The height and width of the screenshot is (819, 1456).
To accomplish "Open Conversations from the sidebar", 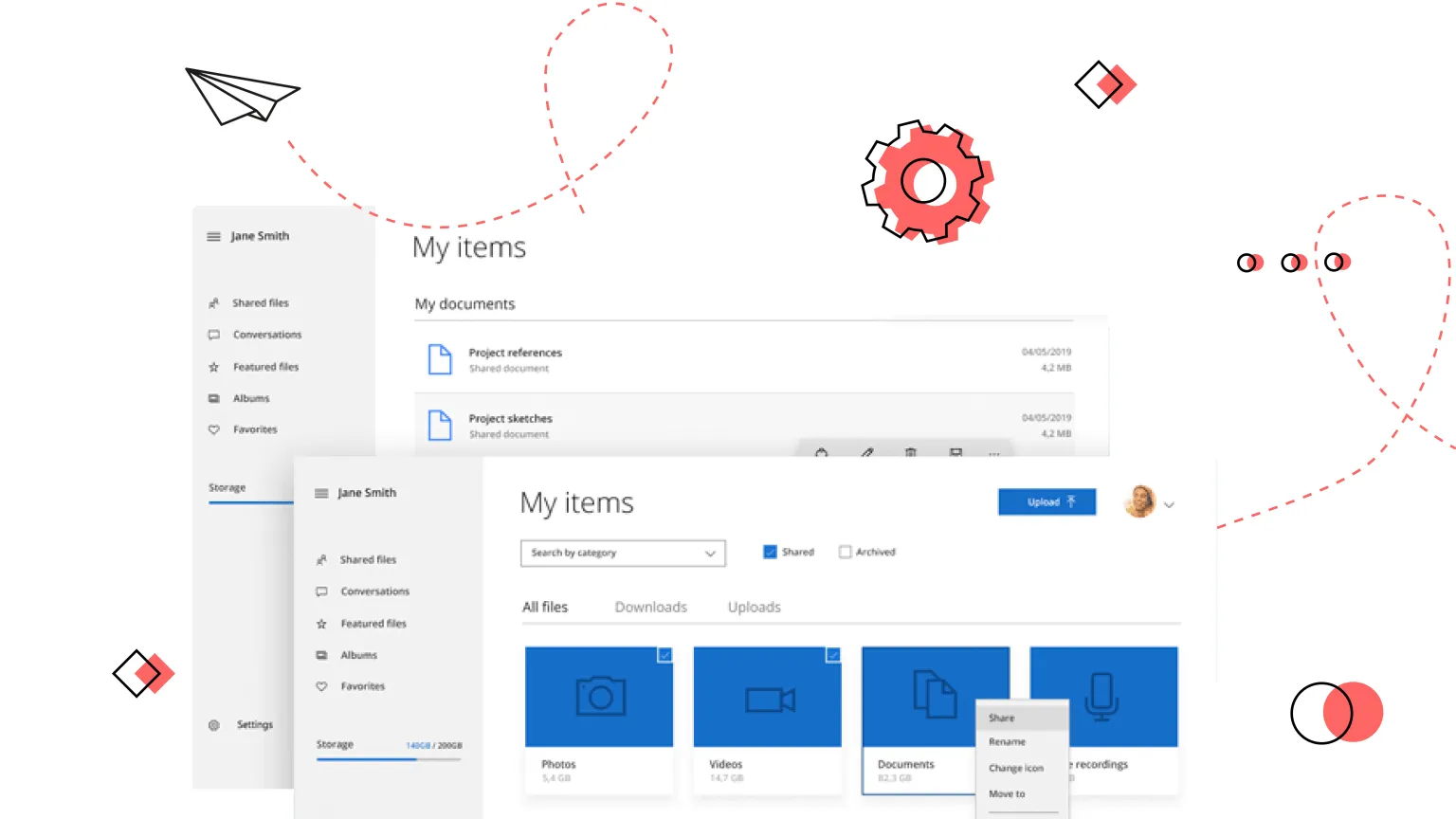I will click(323, 591).
